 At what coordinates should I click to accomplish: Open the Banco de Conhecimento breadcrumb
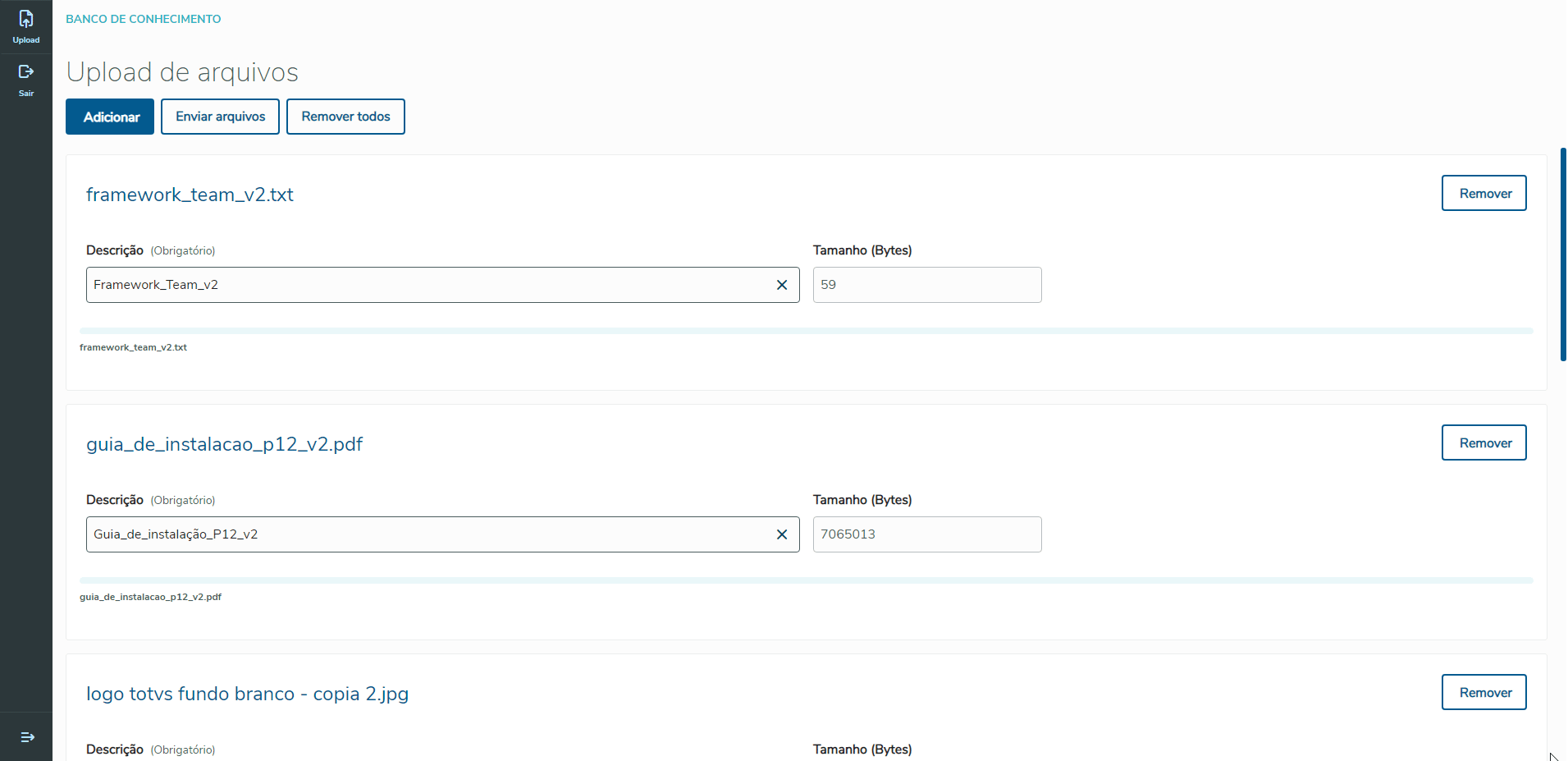[x=144, y=19]
